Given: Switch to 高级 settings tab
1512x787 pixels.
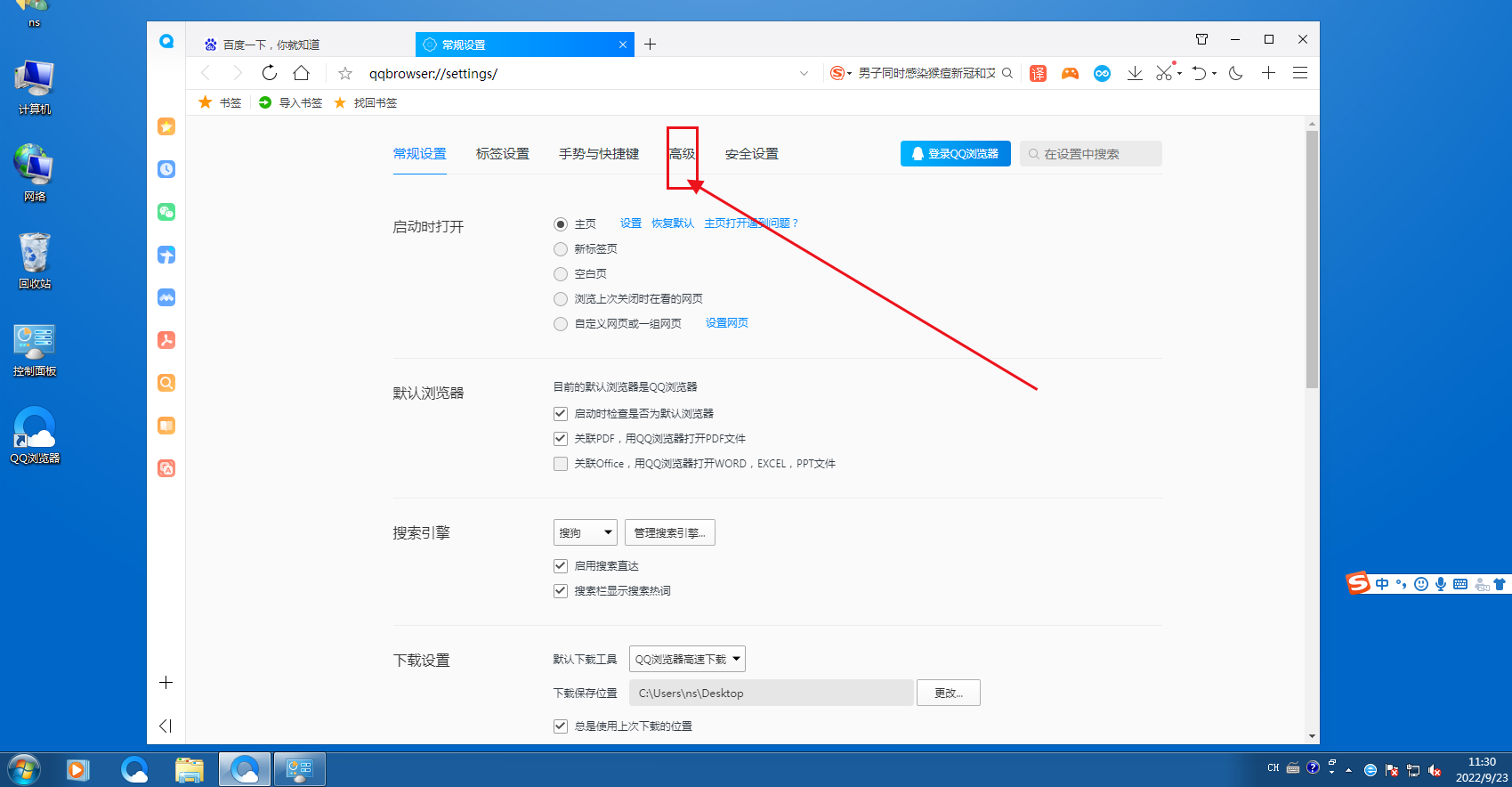Looking at the screenshot, I should (683, 154).
